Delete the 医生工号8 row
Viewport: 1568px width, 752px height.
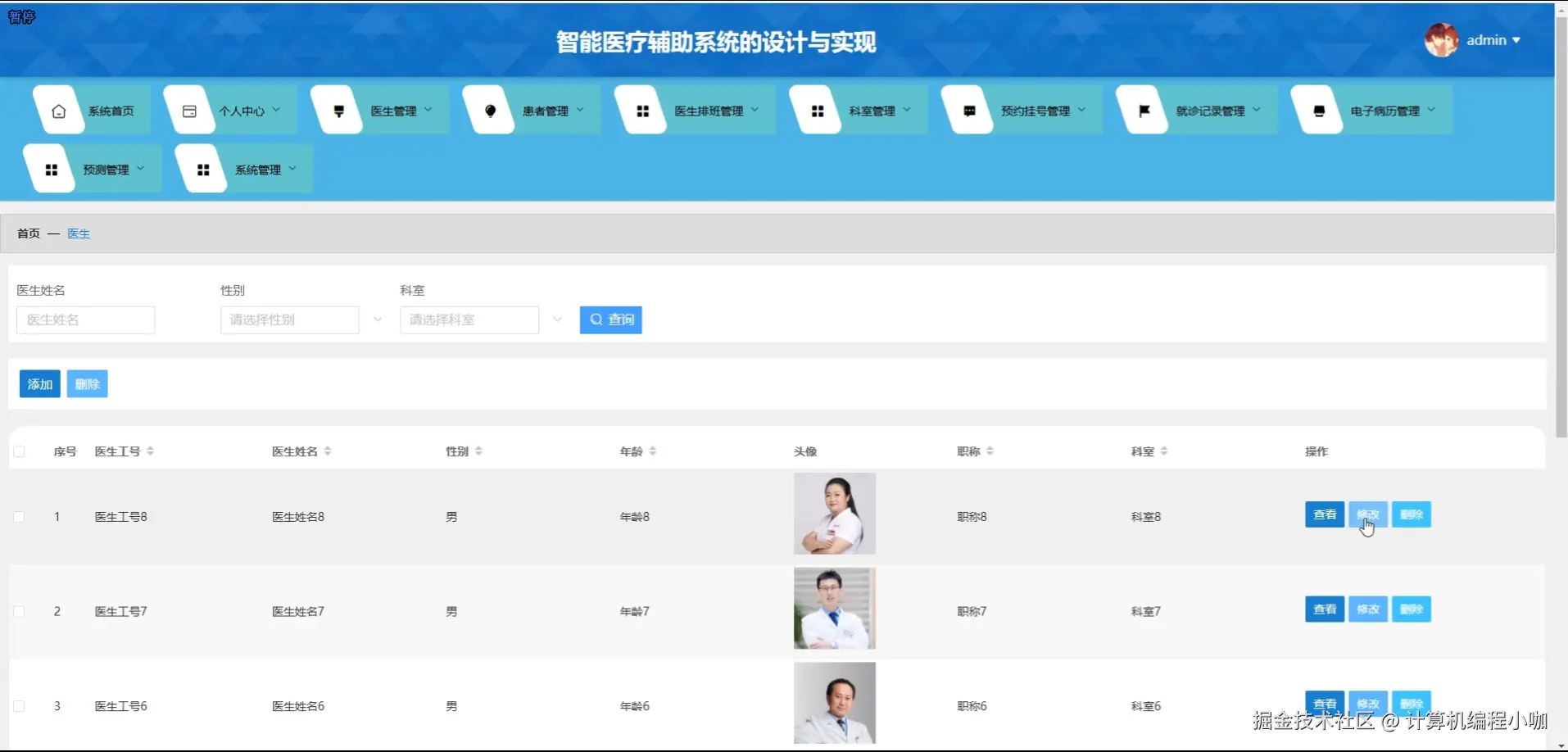click(1412, 514)
